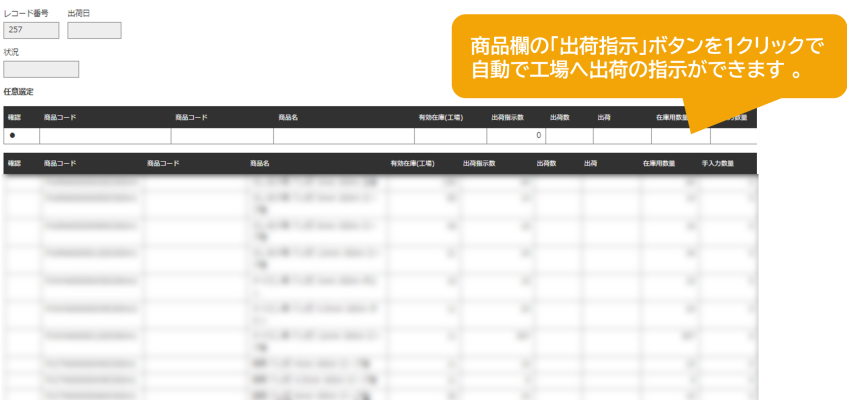847x400 pixels.
Task: Click the ● mark in the 確認 cell
Action: pos(12,136)
